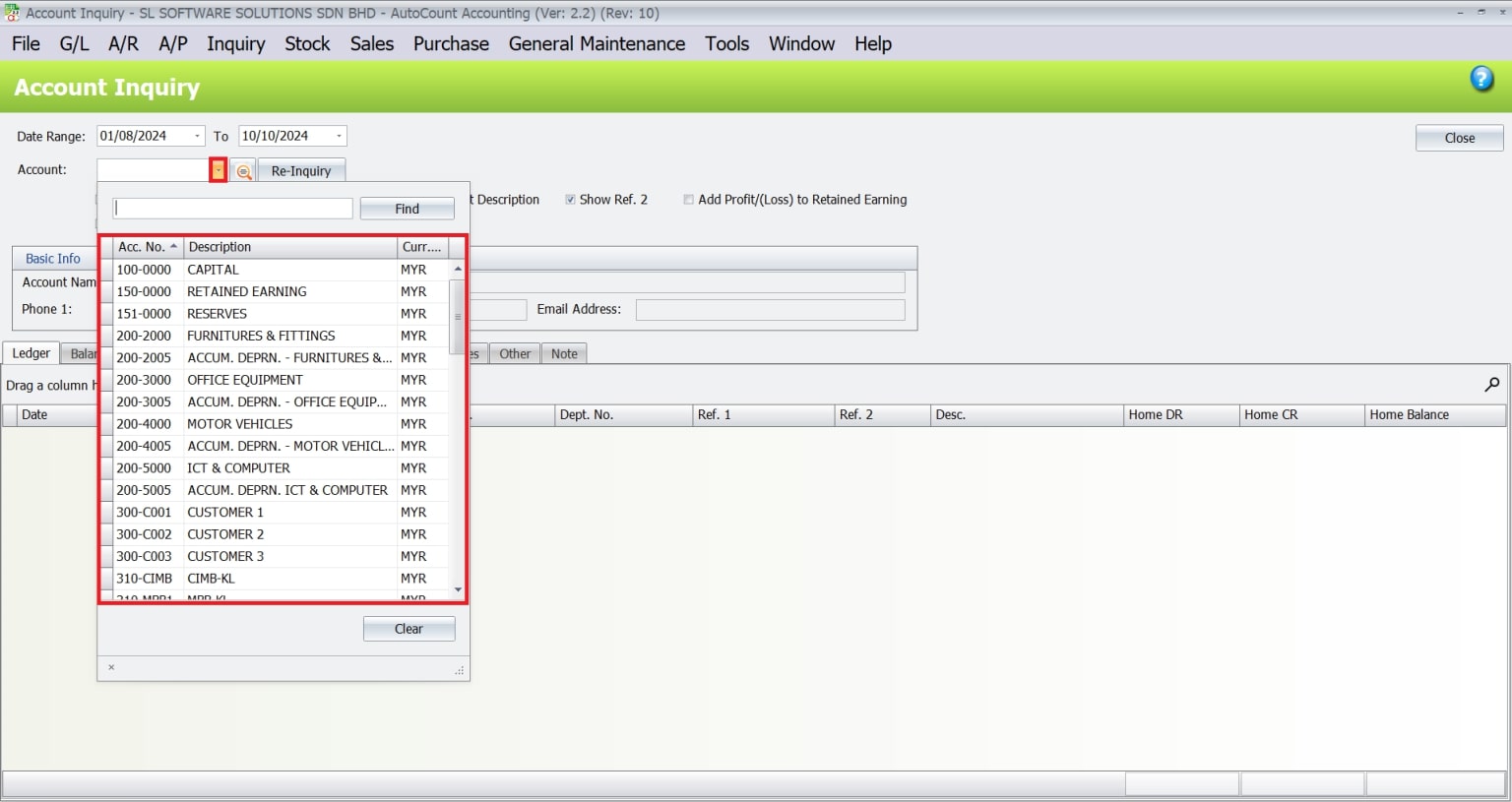
Task: Click the Find button
Action: [407, 208]
